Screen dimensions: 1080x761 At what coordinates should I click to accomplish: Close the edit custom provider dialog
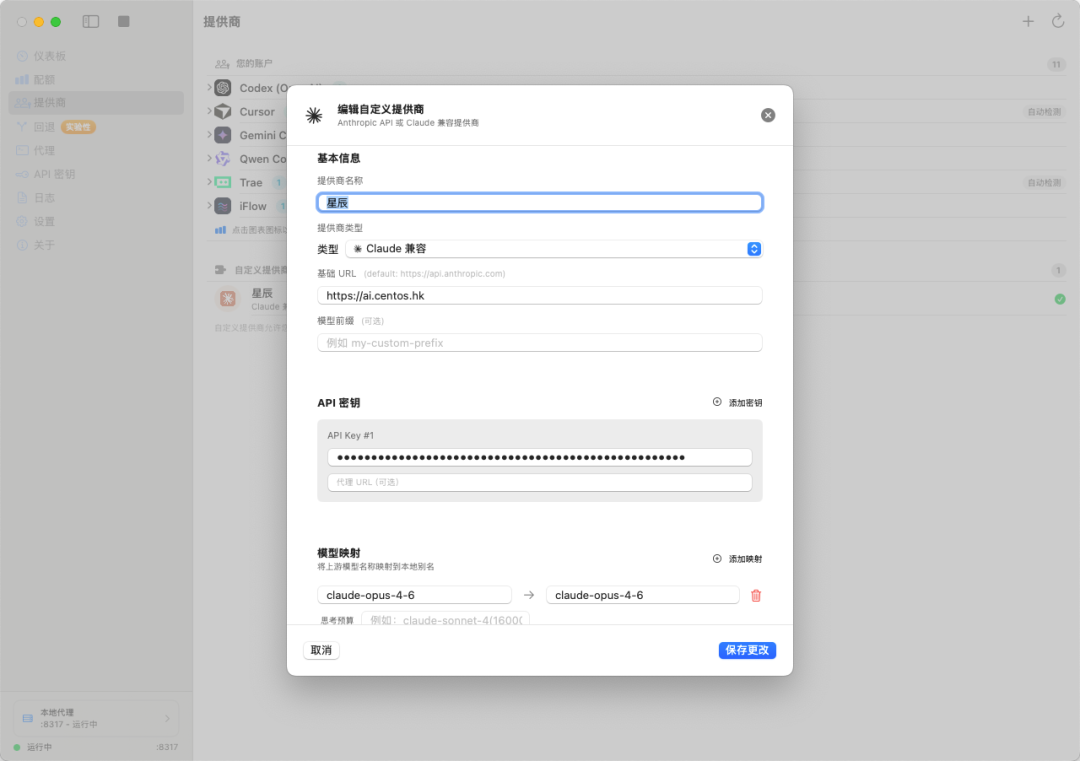pos(768,115)
